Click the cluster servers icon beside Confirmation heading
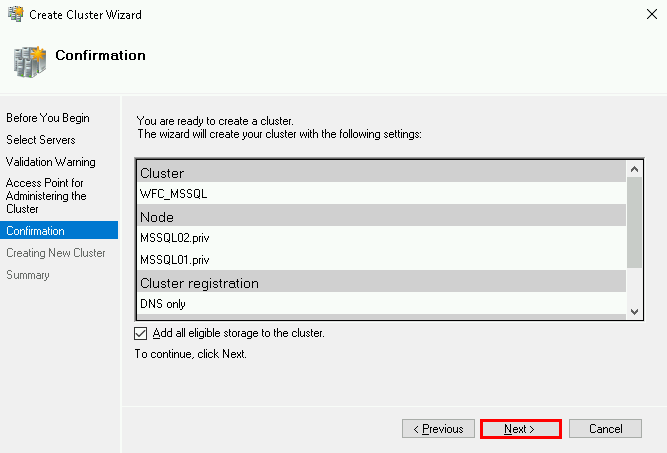 pos(30,61)
